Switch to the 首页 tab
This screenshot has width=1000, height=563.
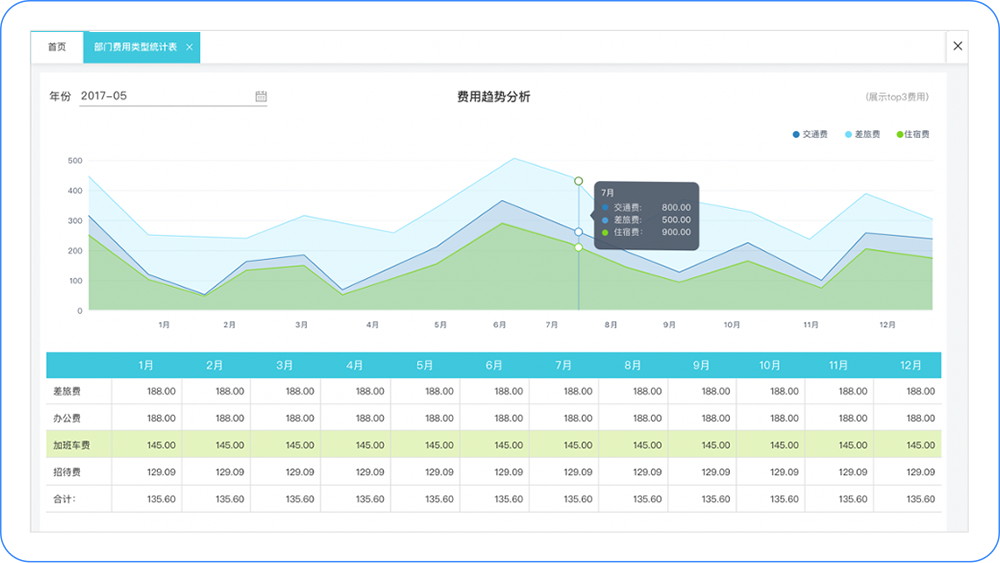click(x=57, y=47)
